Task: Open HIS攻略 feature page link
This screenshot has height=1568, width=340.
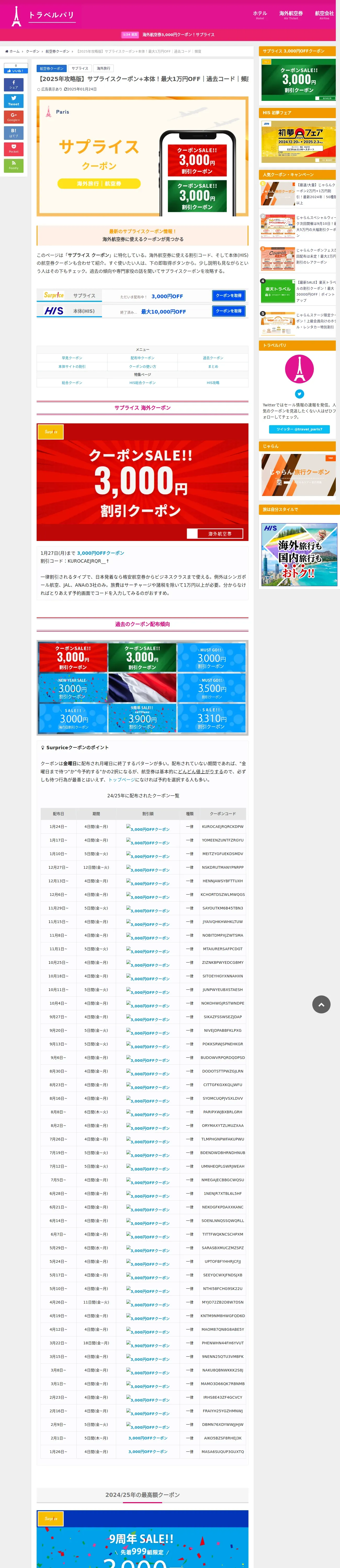Action: pos(213,383)
